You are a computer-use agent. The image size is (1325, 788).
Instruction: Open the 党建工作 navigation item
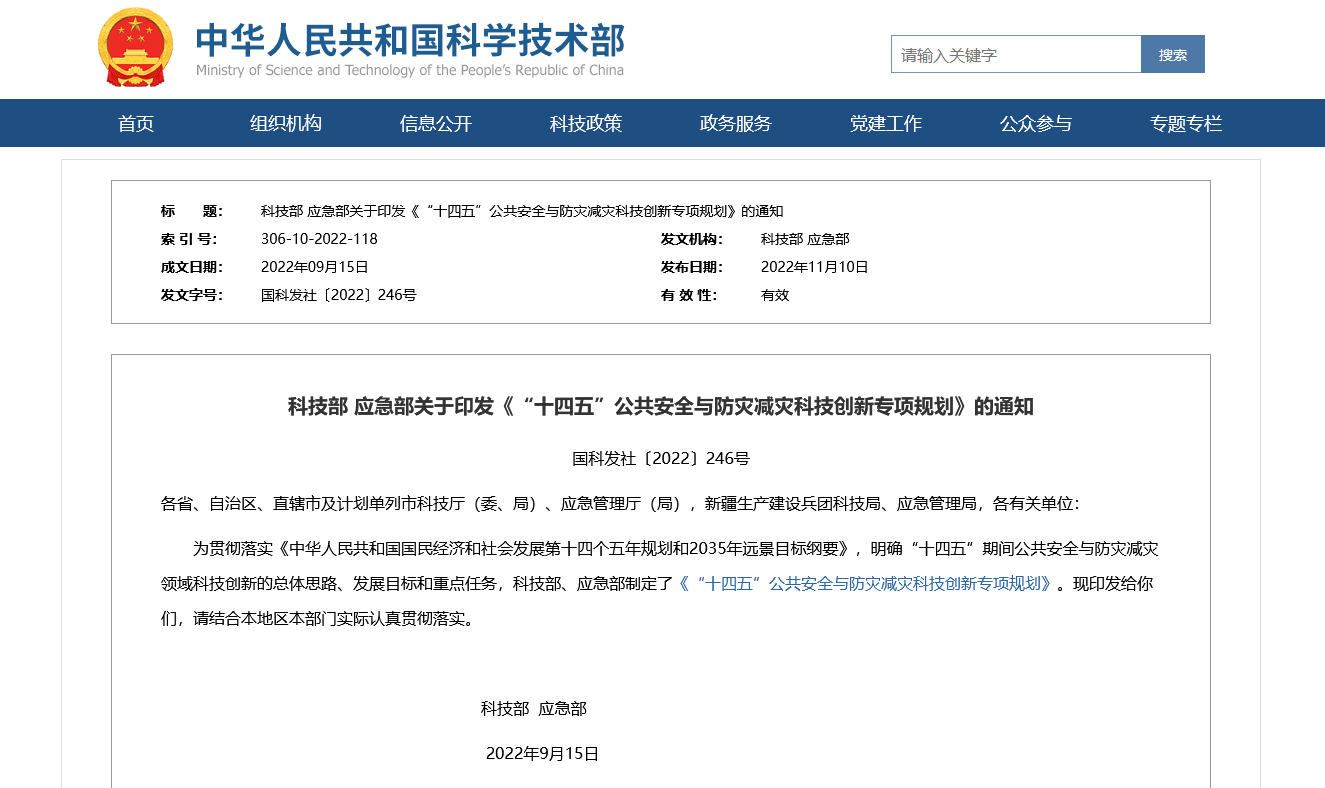point(886,124)
